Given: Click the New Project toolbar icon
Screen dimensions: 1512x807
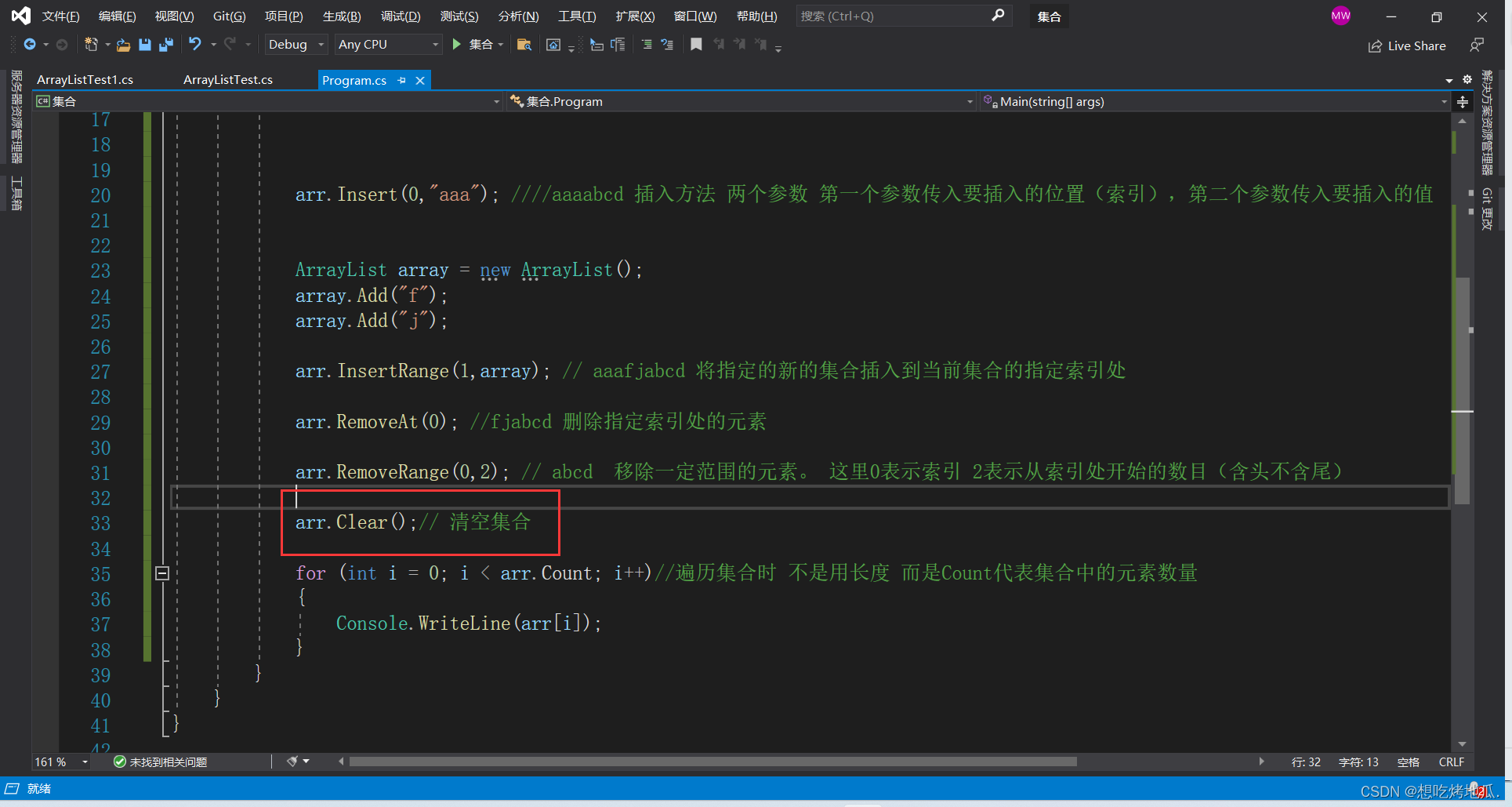Looking at the screenshot, I should [91, 45].
